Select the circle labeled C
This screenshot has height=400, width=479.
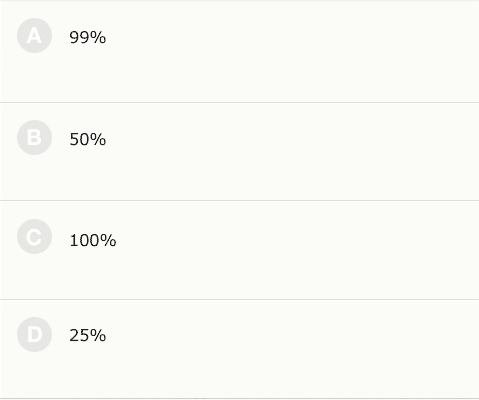pos(34,237)
